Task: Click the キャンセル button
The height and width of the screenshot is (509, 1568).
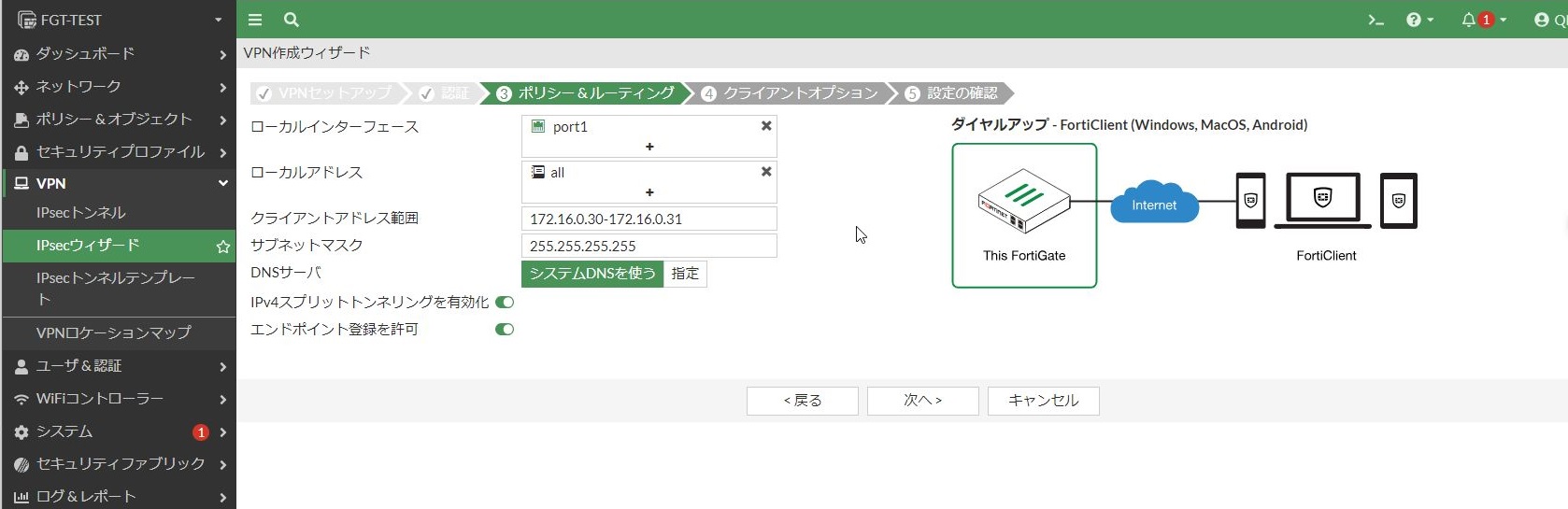Action: click(x=1044, y=401)
